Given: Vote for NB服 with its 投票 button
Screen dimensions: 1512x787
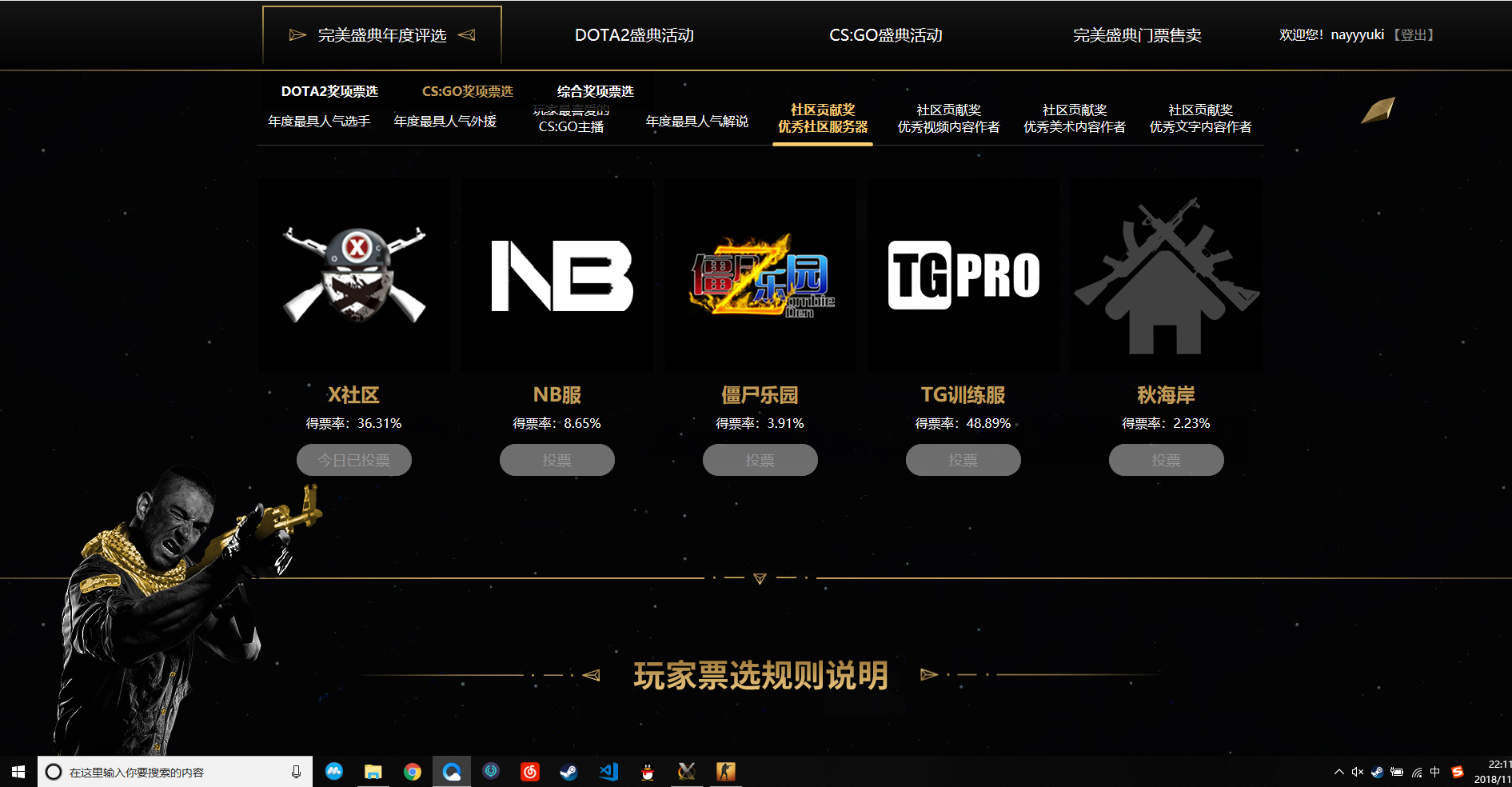Looking at the screenshot, I should [x=557, y=460].
